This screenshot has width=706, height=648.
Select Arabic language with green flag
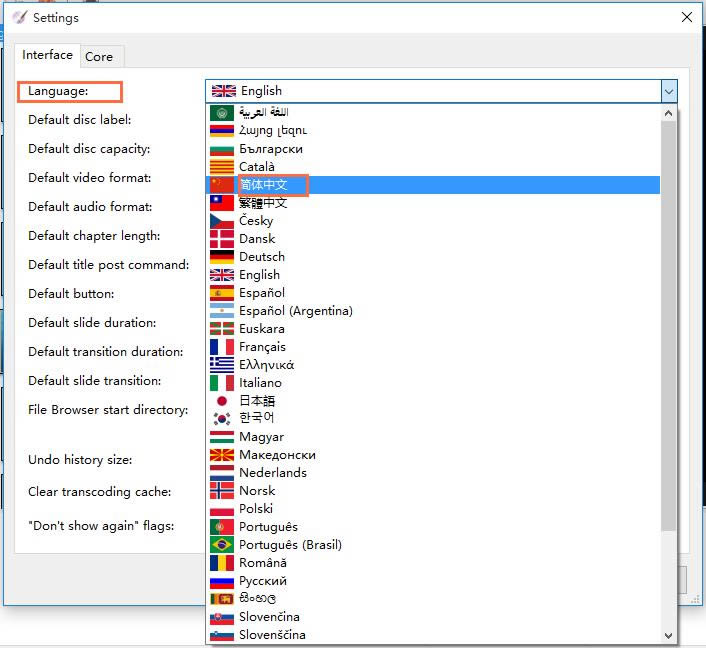pos(433,113)
